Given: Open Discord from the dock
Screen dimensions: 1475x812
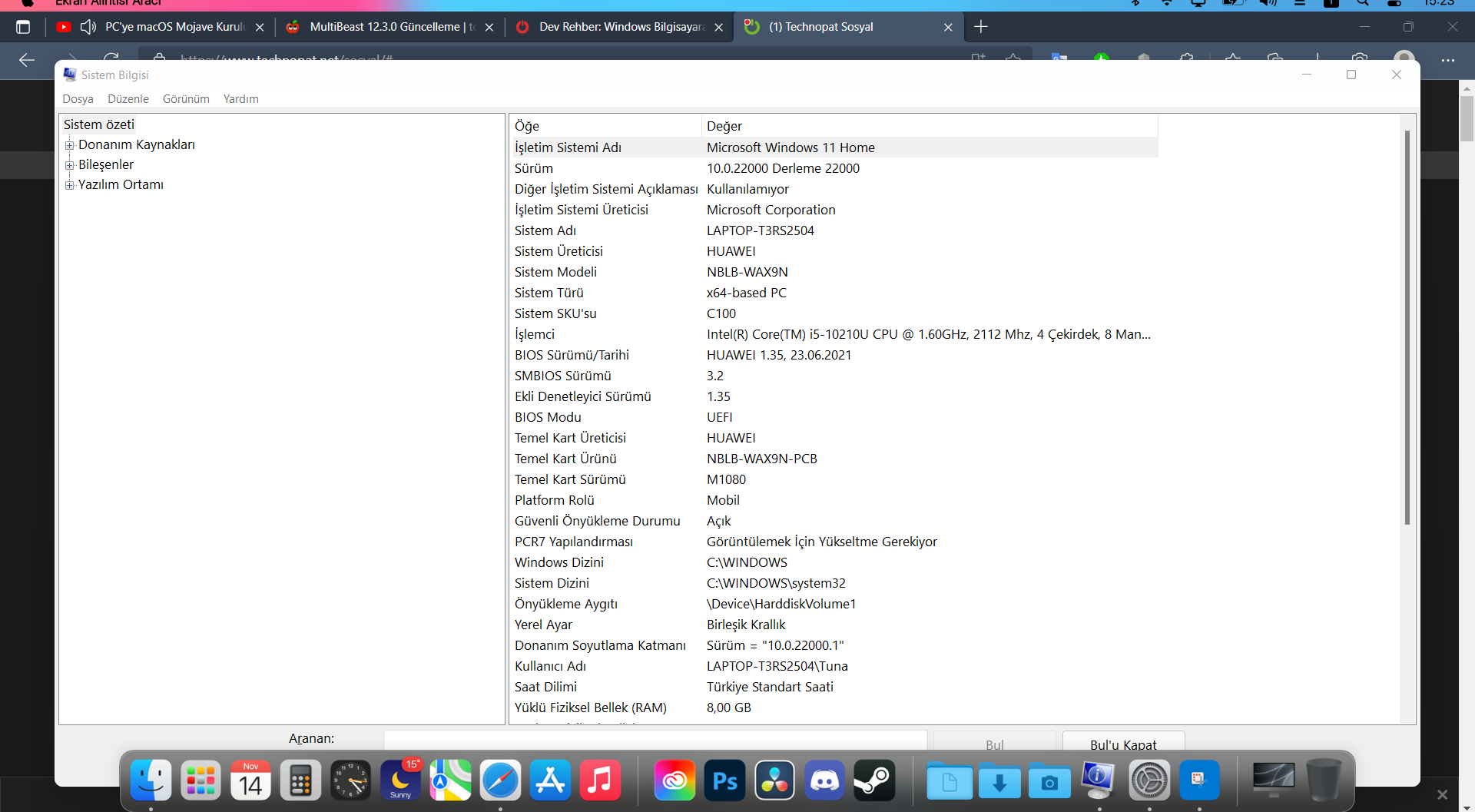Looking at the screenshot, I should 824,781.
